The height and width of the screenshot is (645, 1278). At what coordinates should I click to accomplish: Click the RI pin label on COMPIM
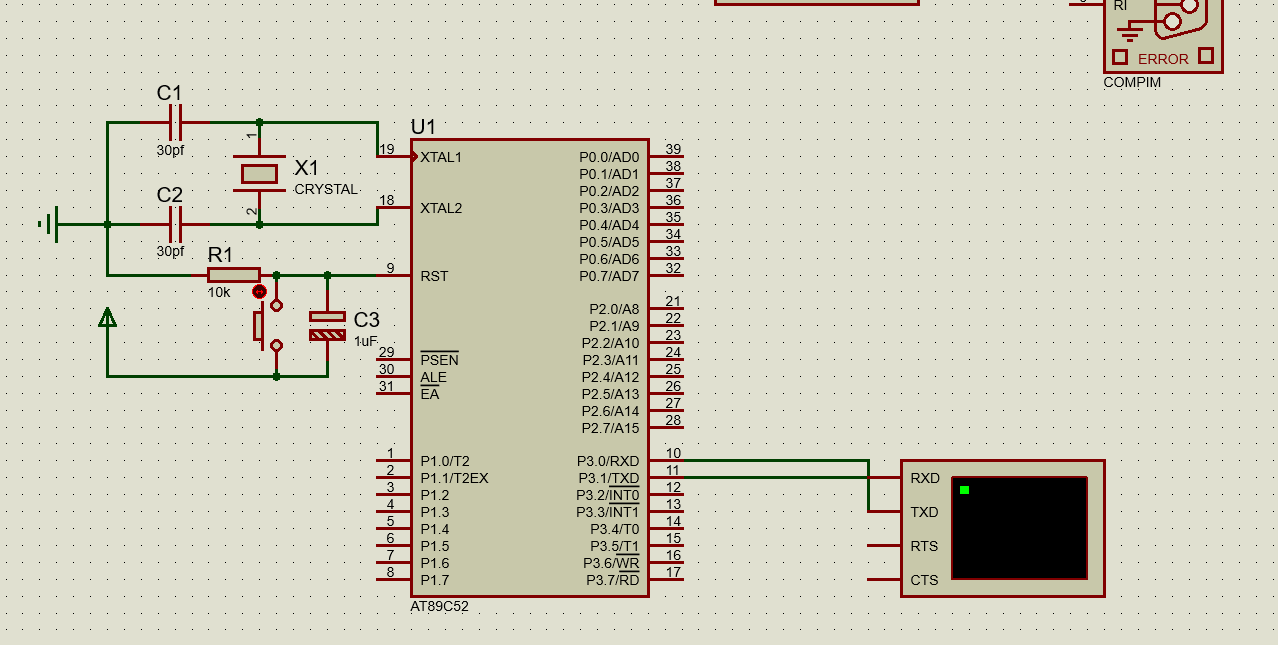coord(1120,5)
